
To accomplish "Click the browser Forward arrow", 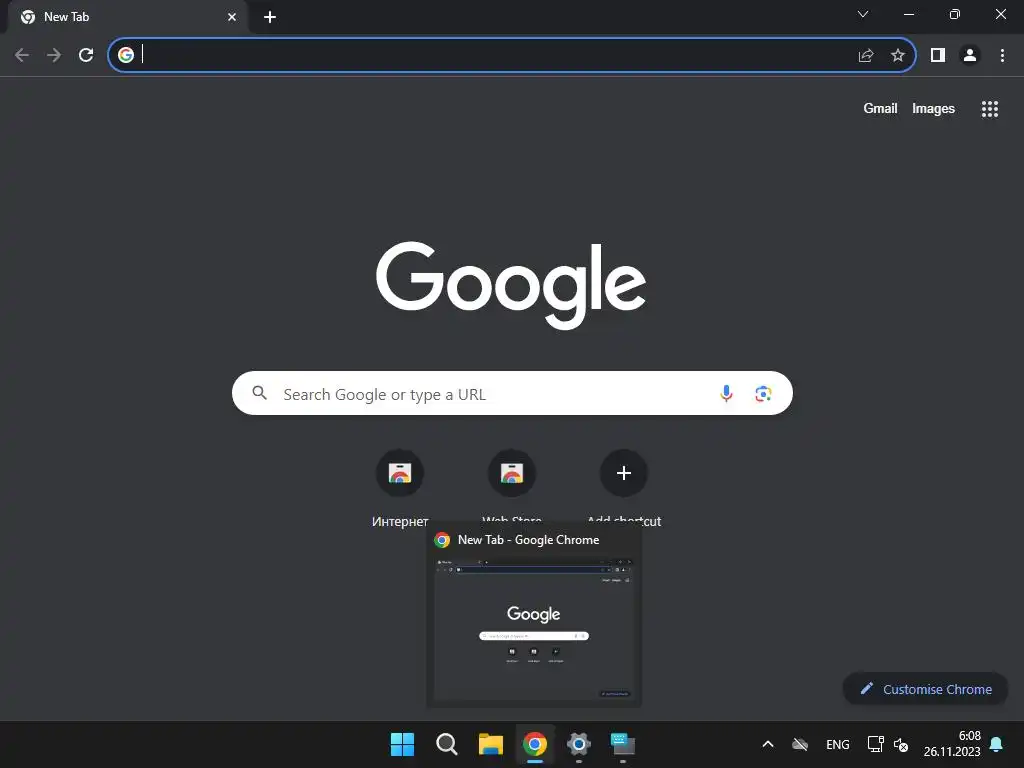I will pyautogui.click(x=54, y=55).
